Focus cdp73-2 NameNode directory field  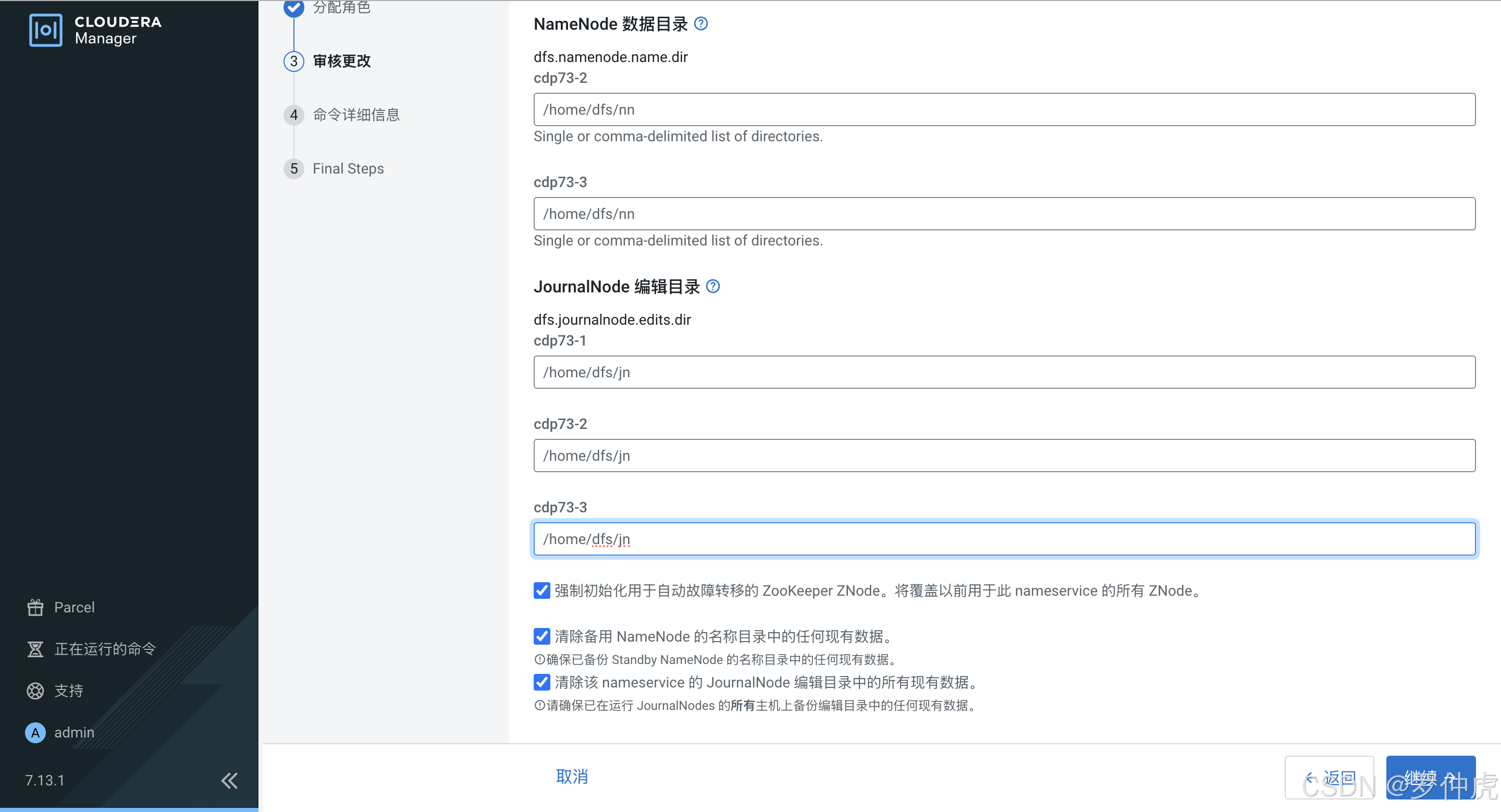point(1004,109)
